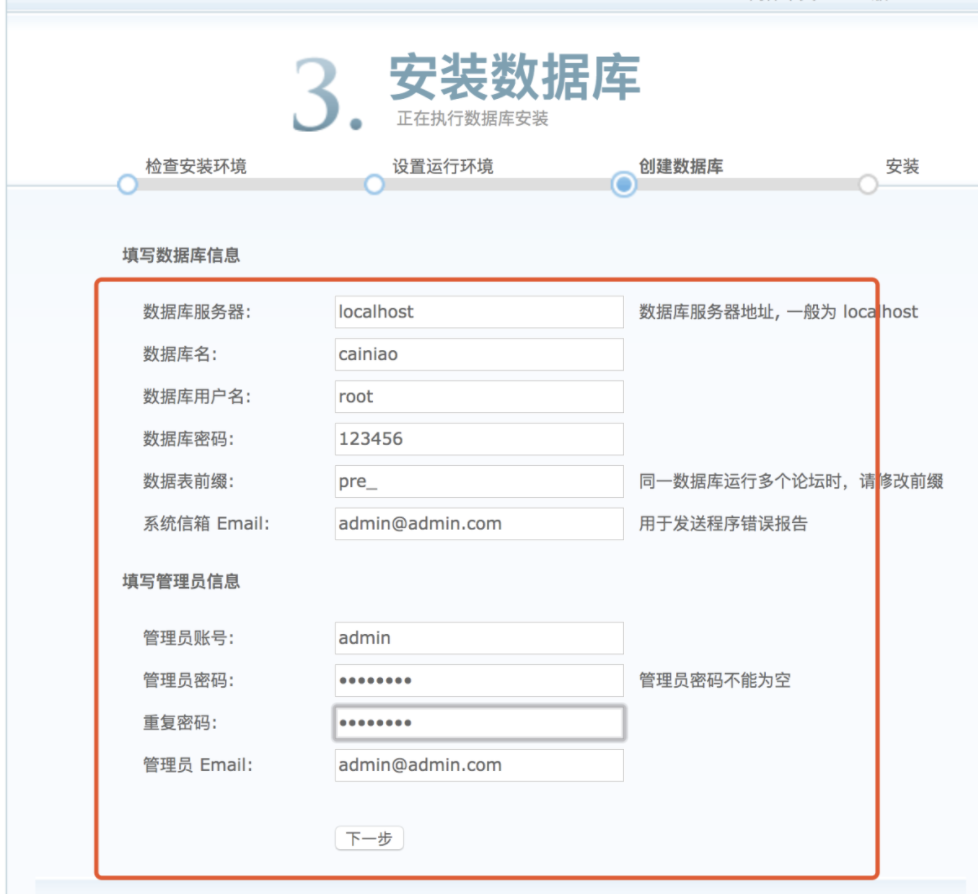The image size is (978, 894).
Task: Click the 管理员 Email: field label
Action: [198, 765]
